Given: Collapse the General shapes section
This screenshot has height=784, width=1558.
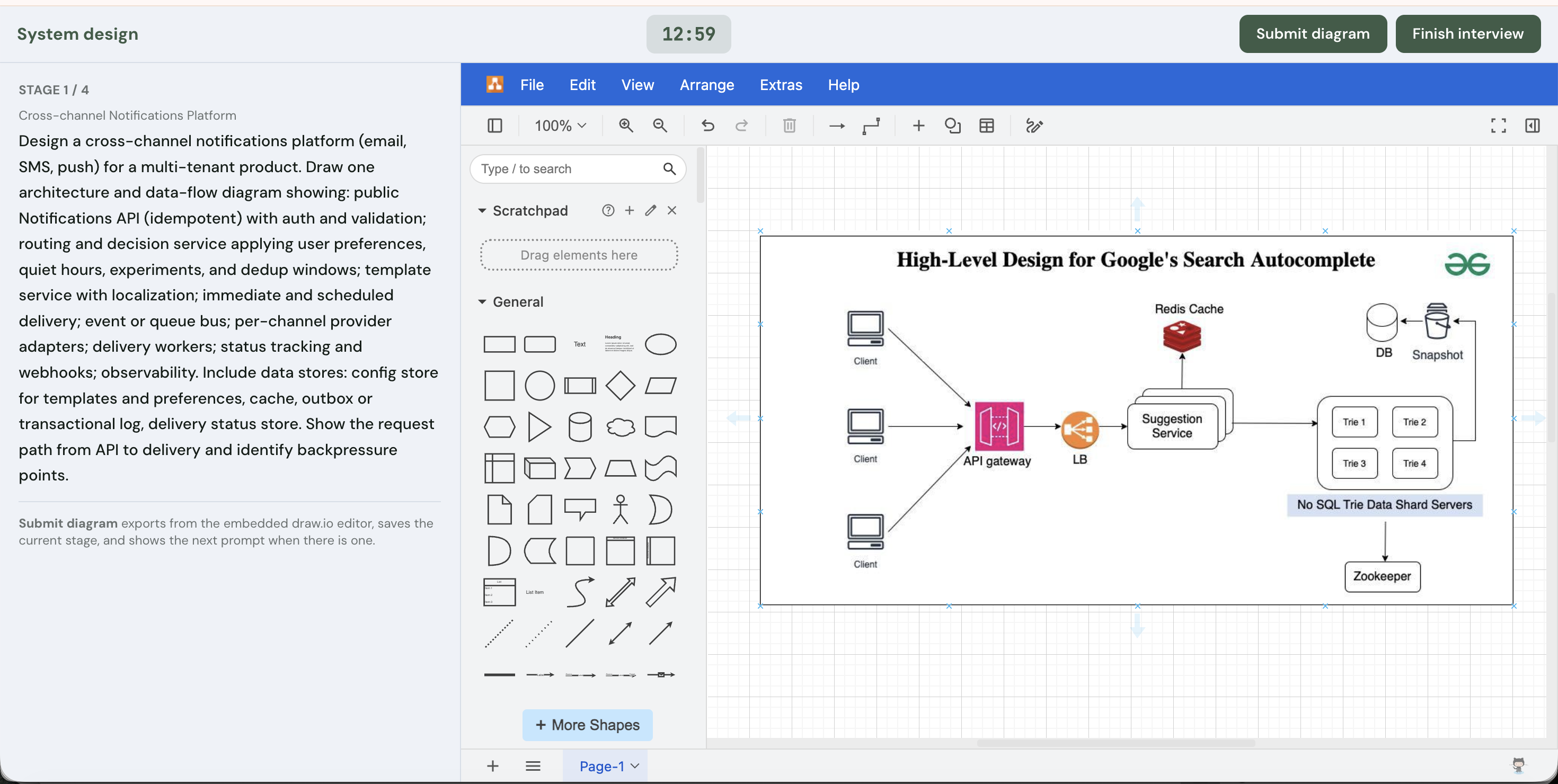Looking at the screenshot, I should (x=482, y=301).
